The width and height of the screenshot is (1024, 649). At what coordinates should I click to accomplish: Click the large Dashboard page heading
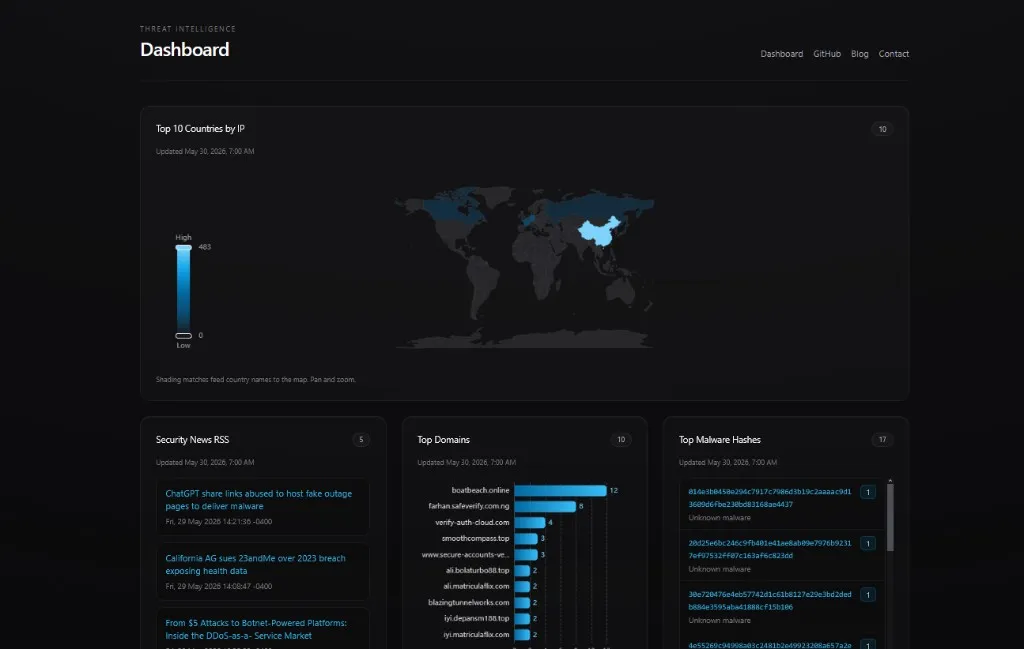185,50
